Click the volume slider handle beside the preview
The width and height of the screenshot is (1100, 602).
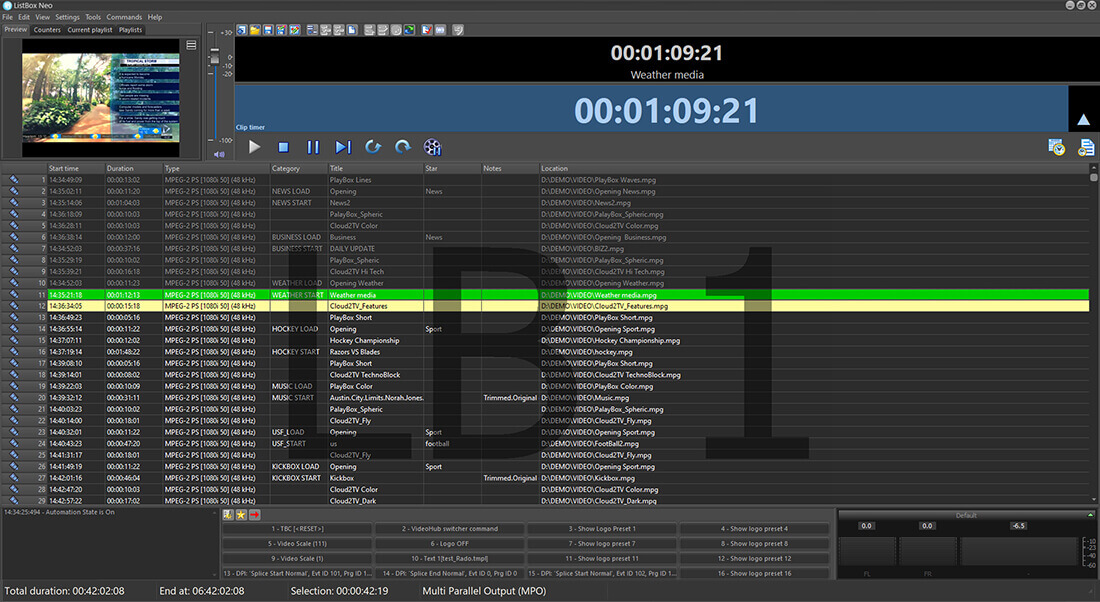tap(214, 58)
